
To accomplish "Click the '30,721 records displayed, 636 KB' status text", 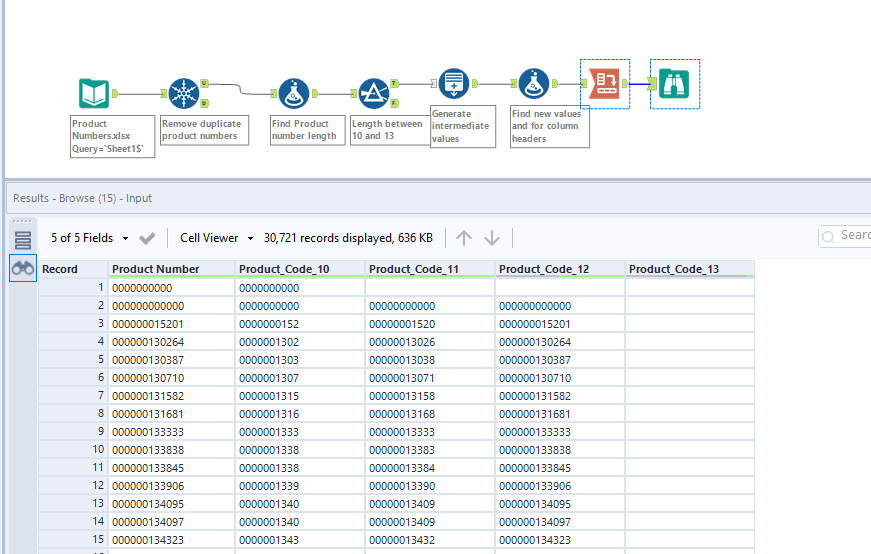I will (x=348, y=238).
